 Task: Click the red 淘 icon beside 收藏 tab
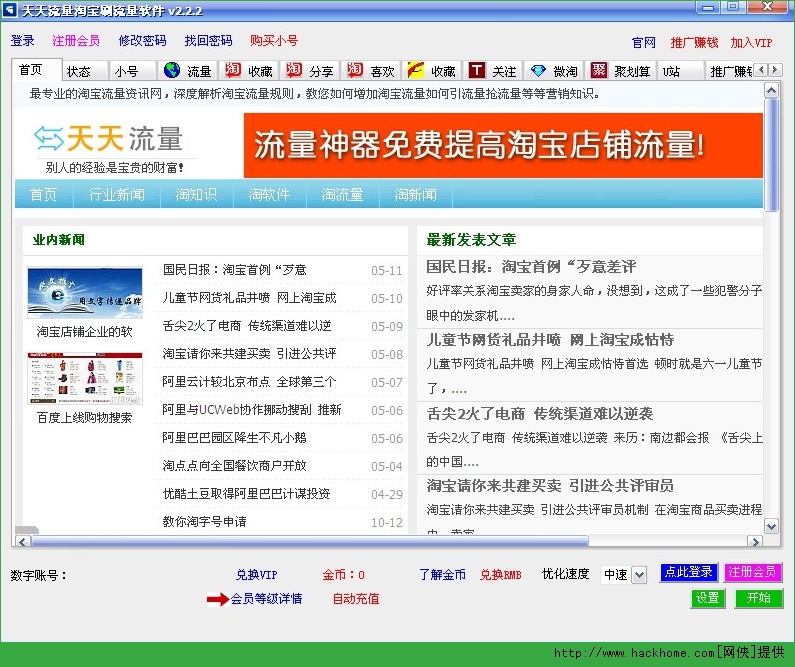(x=233, y=70)
